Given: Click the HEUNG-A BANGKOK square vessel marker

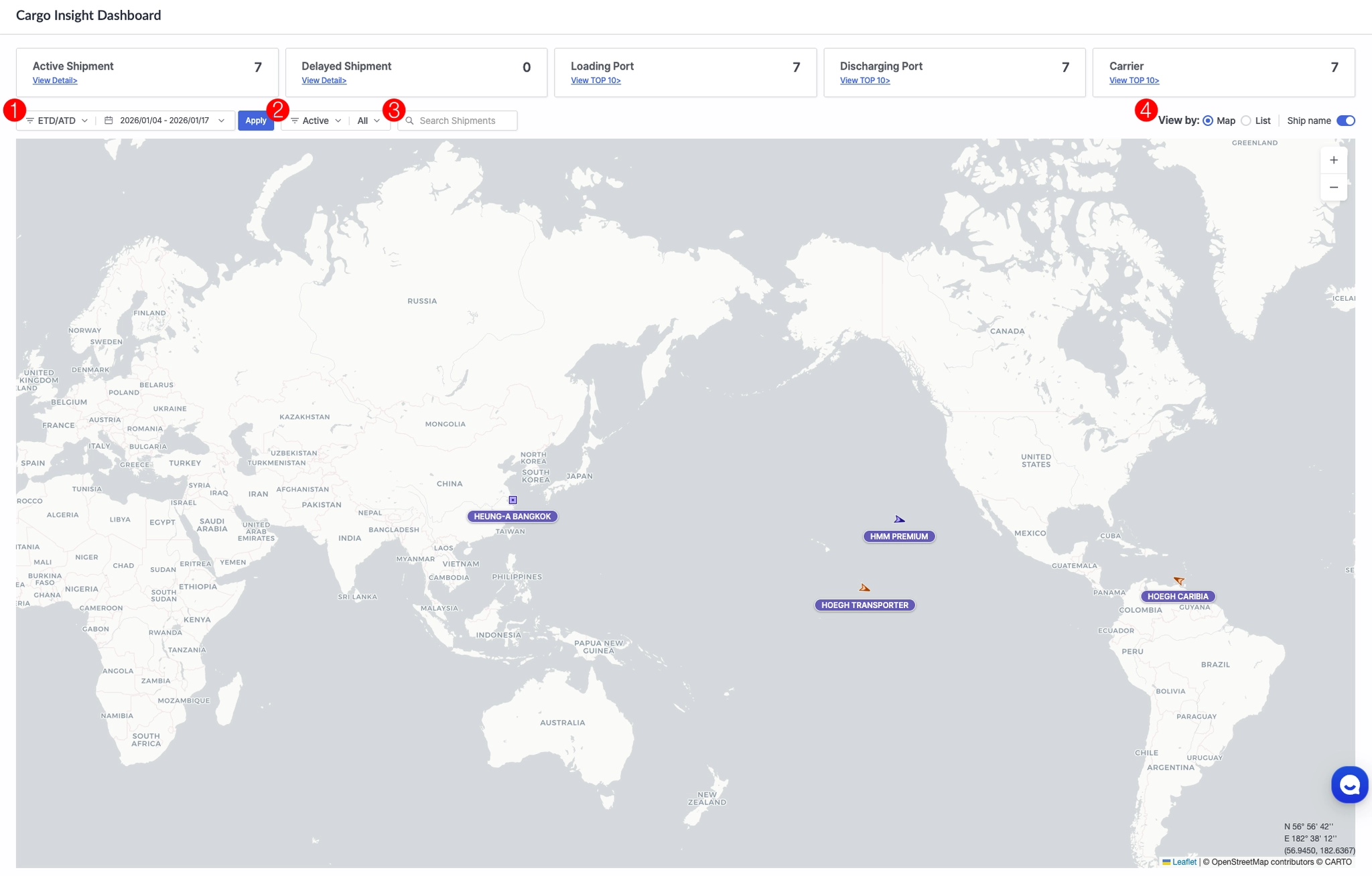Looking at the screenshot, I should 512,500.
